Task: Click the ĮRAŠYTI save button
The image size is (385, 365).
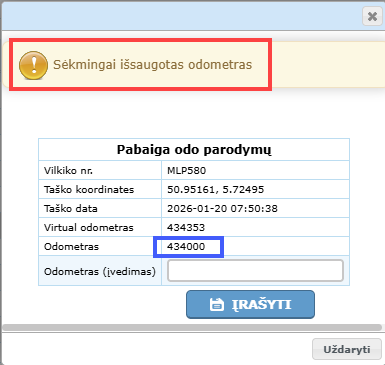Action: [250, 304]
